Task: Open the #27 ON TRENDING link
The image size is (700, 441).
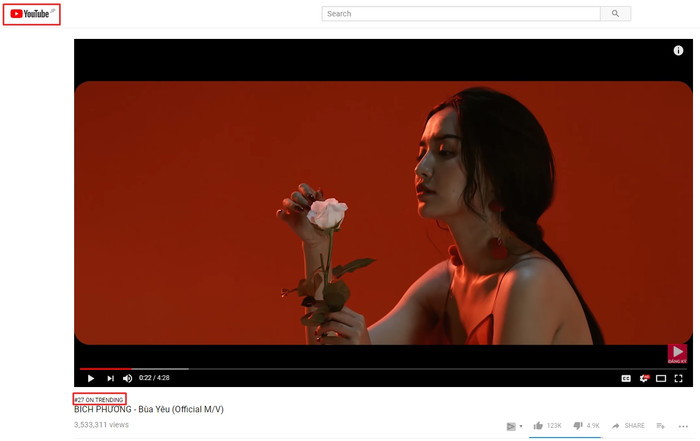Action: [x=99, y=399]
